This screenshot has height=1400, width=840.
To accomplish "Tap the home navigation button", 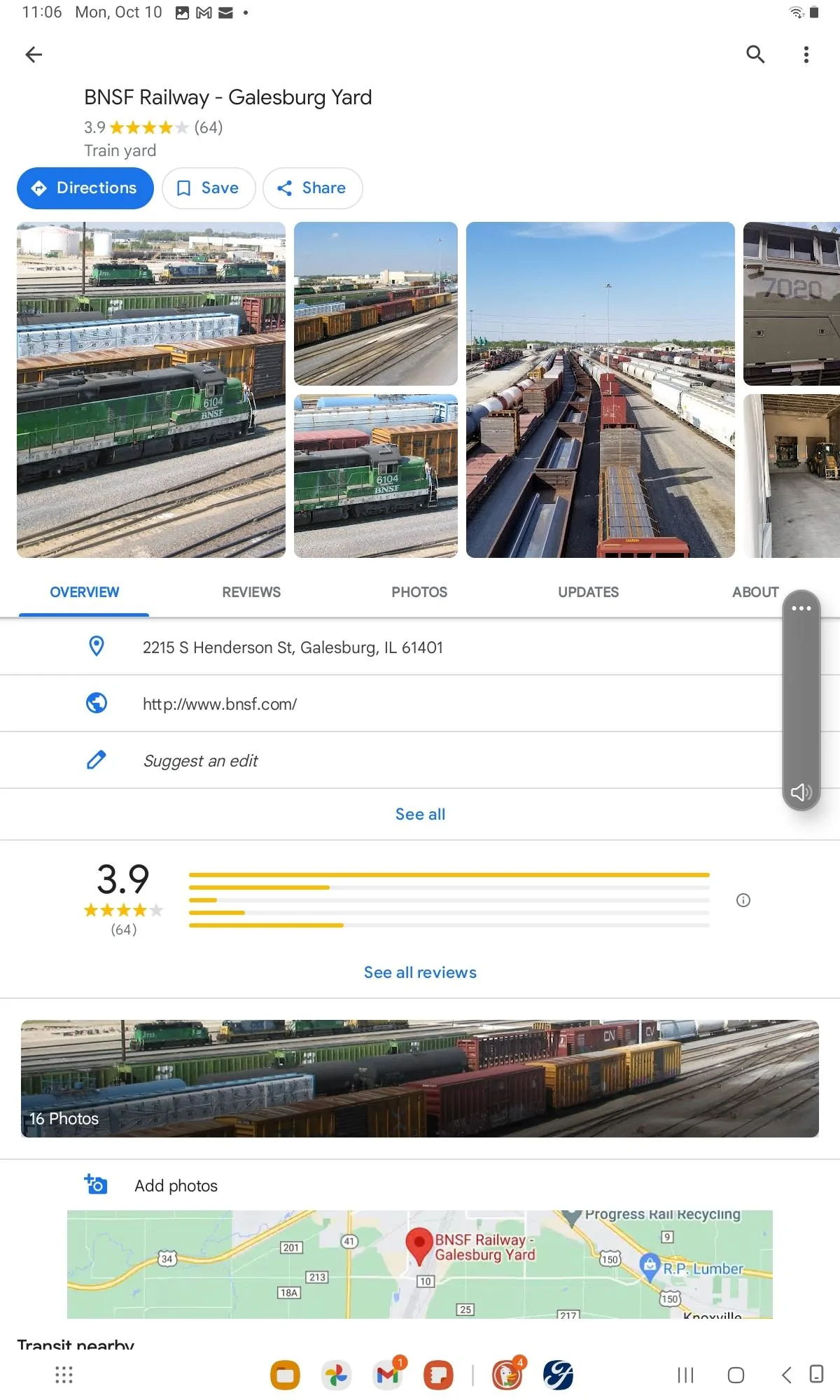I will [736, 1375].
